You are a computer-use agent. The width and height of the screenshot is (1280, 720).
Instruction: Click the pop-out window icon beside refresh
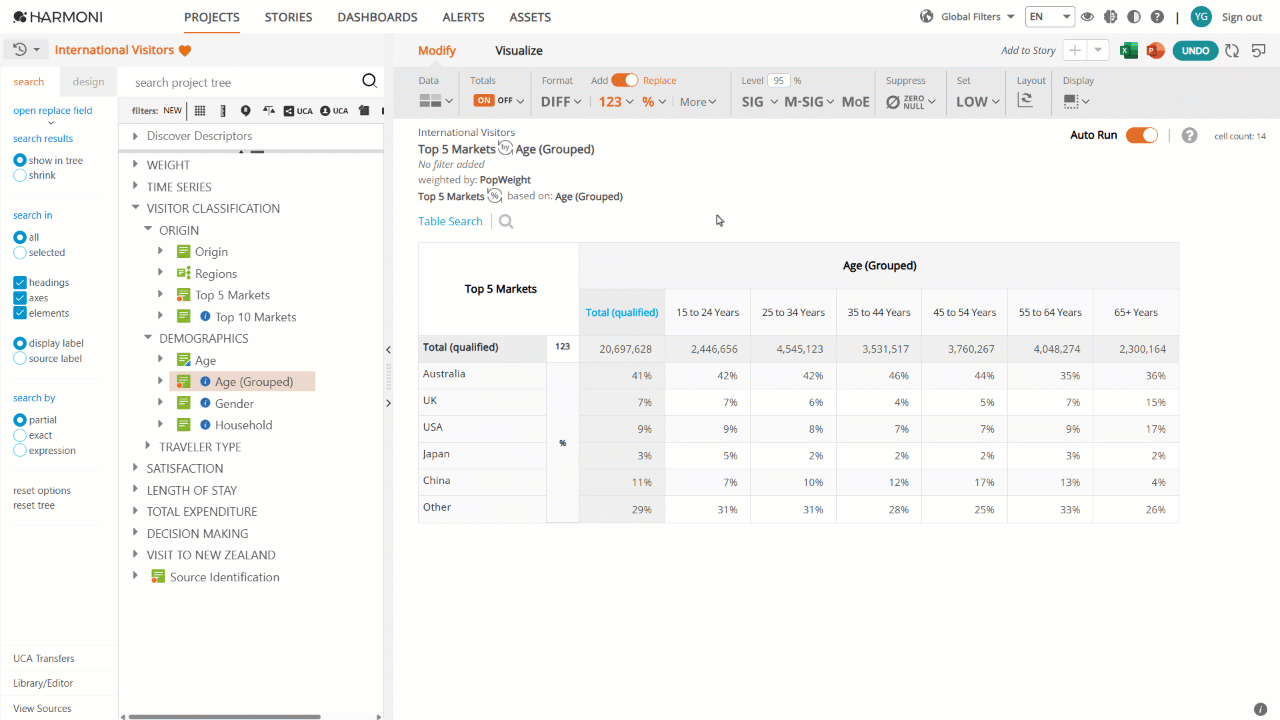click(x=1258, y=51)
